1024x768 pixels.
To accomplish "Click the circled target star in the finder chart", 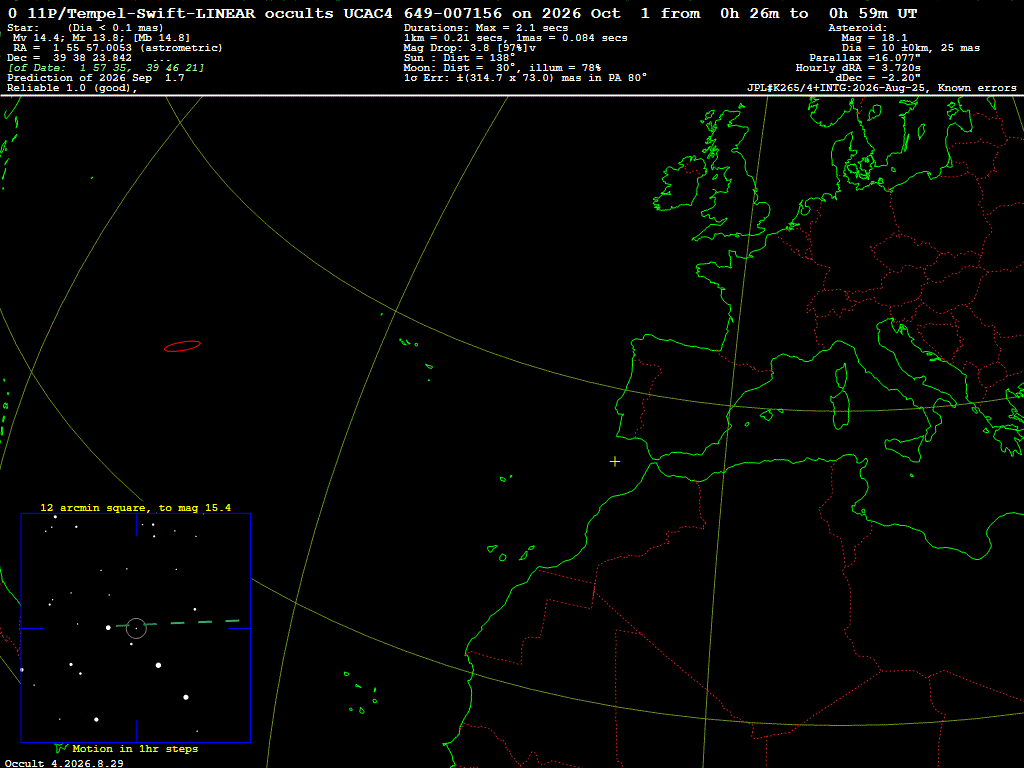I will coord(136,628).
